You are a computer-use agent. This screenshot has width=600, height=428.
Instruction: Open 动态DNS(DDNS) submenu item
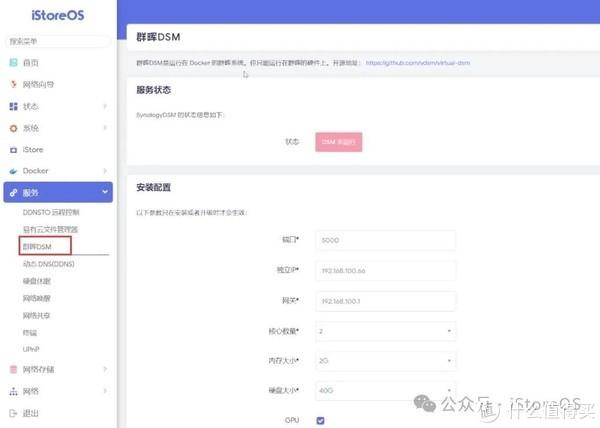click(x=49, y=264)
